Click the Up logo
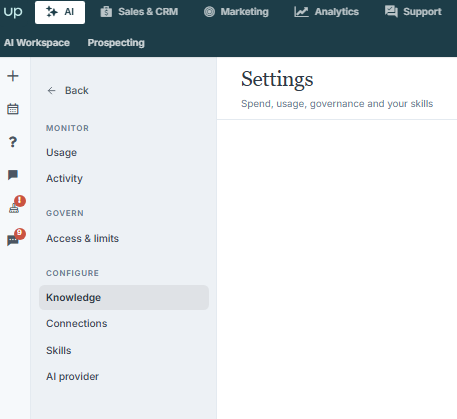This screenshot has height=419, width=457. coord(13,12)
